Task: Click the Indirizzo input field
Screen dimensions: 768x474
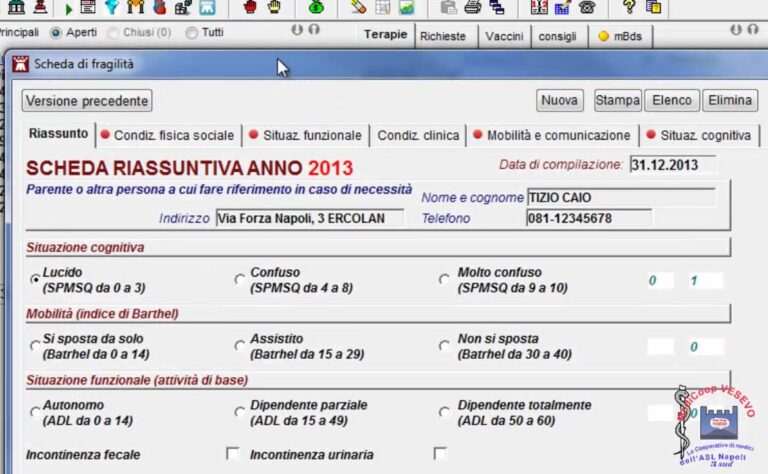Action: [x=310, y=218]
